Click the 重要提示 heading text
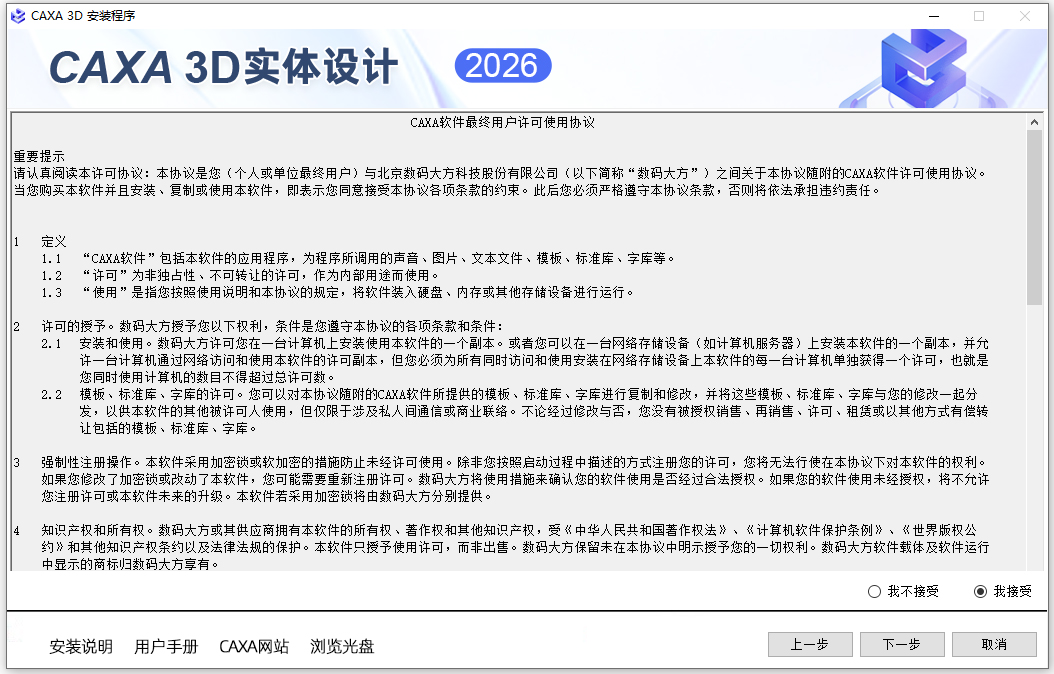Image resolution: width=1054 pixels, height=674 pixels. click(x=39, y=156)
